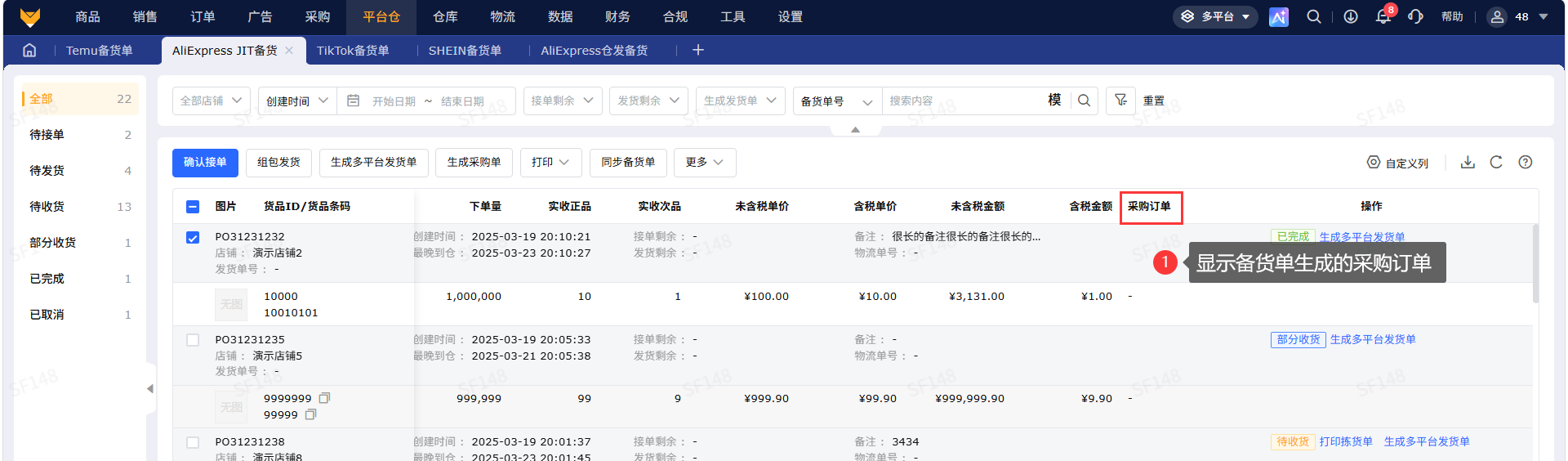Click 生成多平台发货单 toolbar button

coord(373,162)
